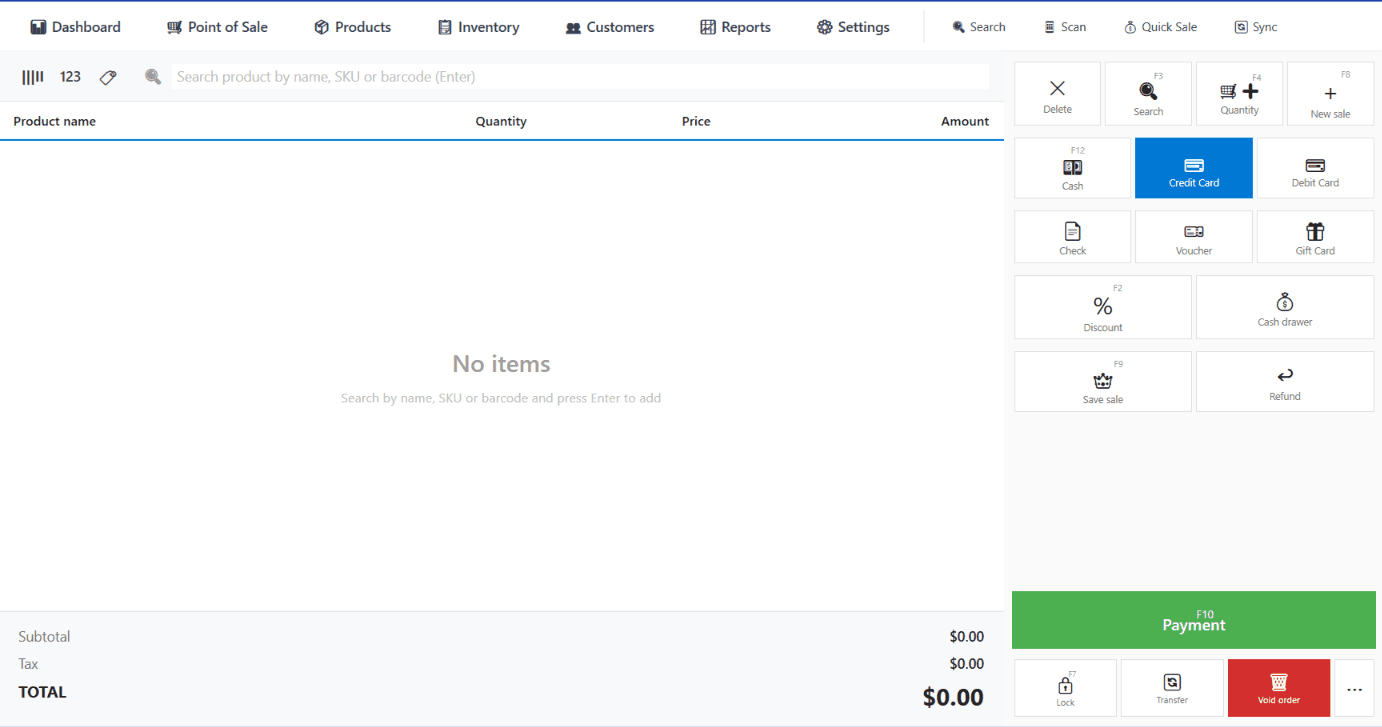Click the Search tool in top bar
This screenshot has width=1382, height=727.
coord(979,27)
